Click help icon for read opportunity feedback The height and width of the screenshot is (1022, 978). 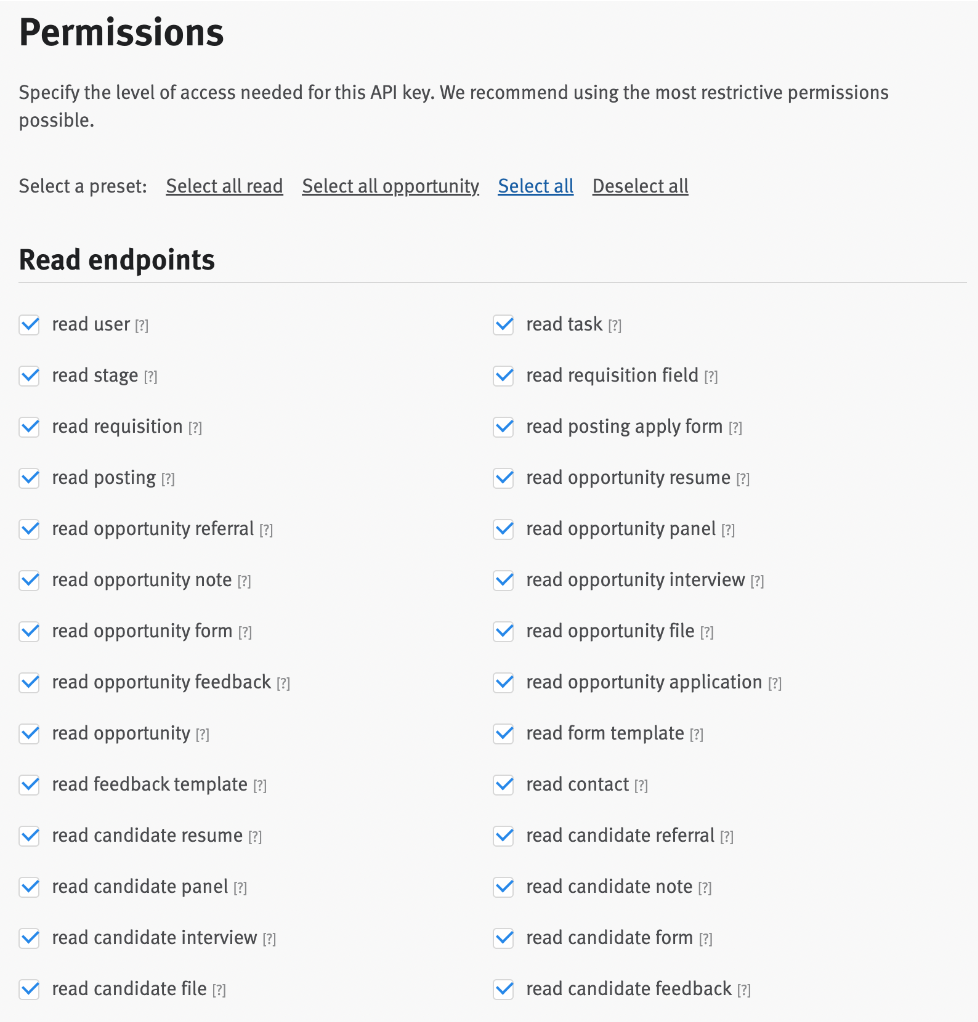click(283, 684)
